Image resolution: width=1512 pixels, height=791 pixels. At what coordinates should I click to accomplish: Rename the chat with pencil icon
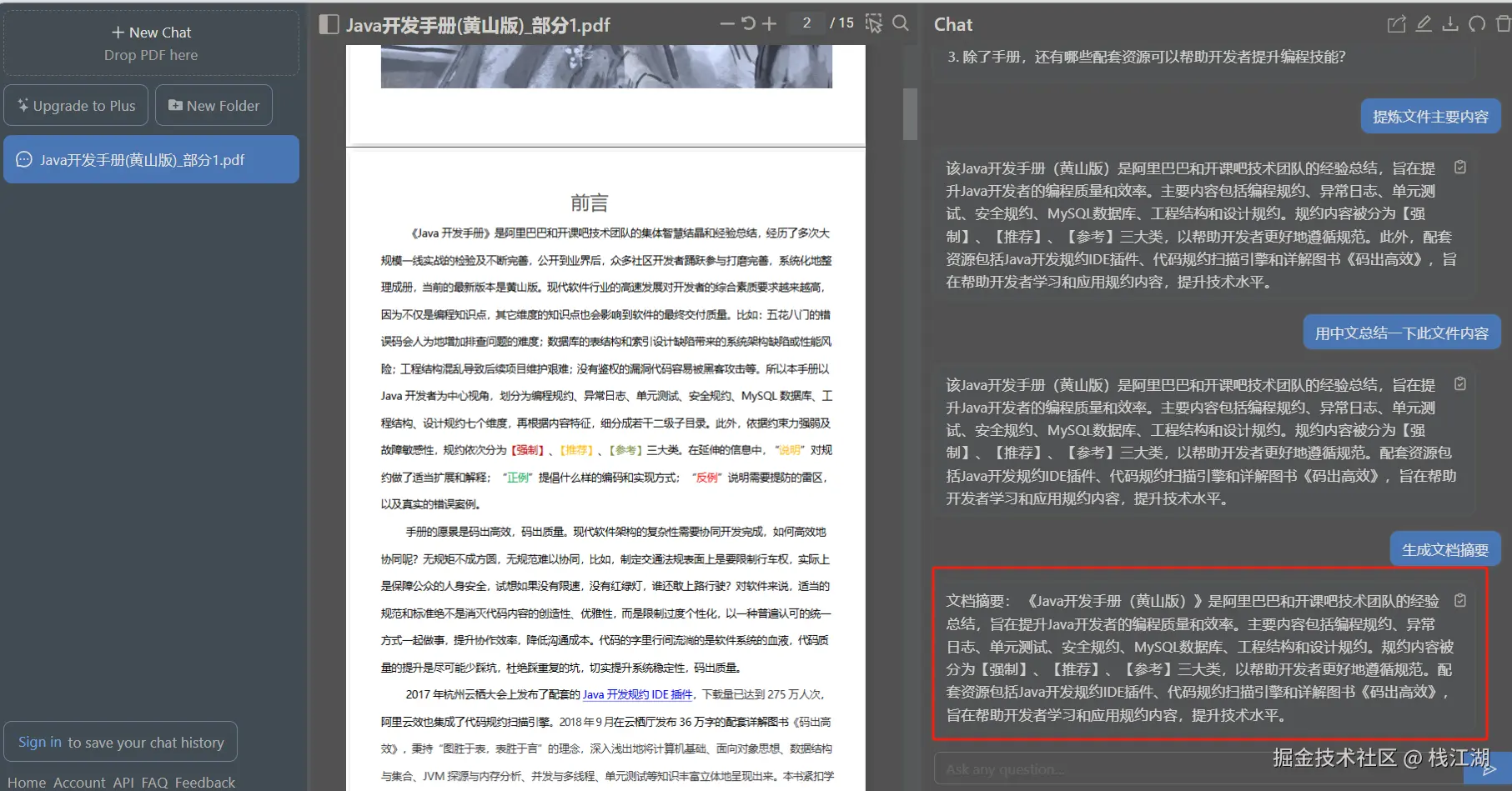[x=1424, y=24]
